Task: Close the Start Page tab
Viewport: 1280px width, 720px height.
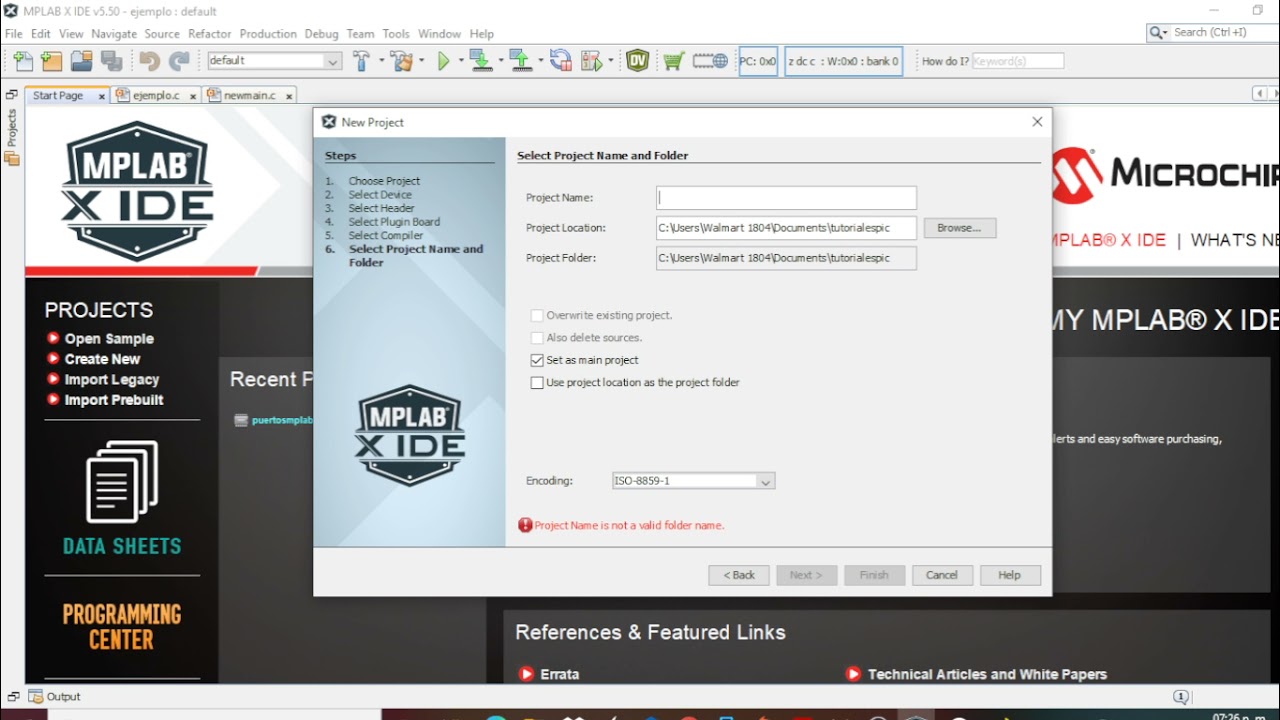Action: (x=102, y=96)
